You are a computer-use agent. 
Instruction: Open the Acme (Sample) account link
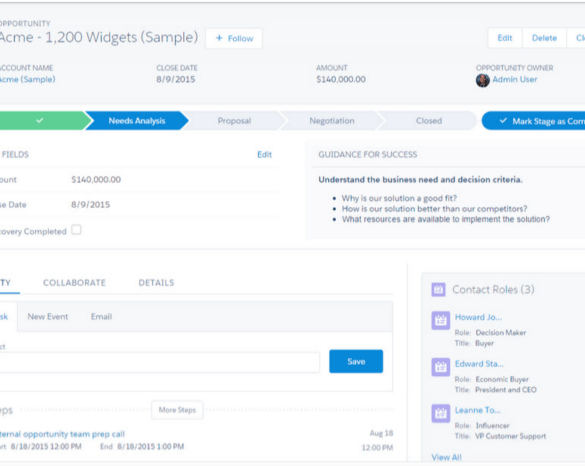point(27,79)
